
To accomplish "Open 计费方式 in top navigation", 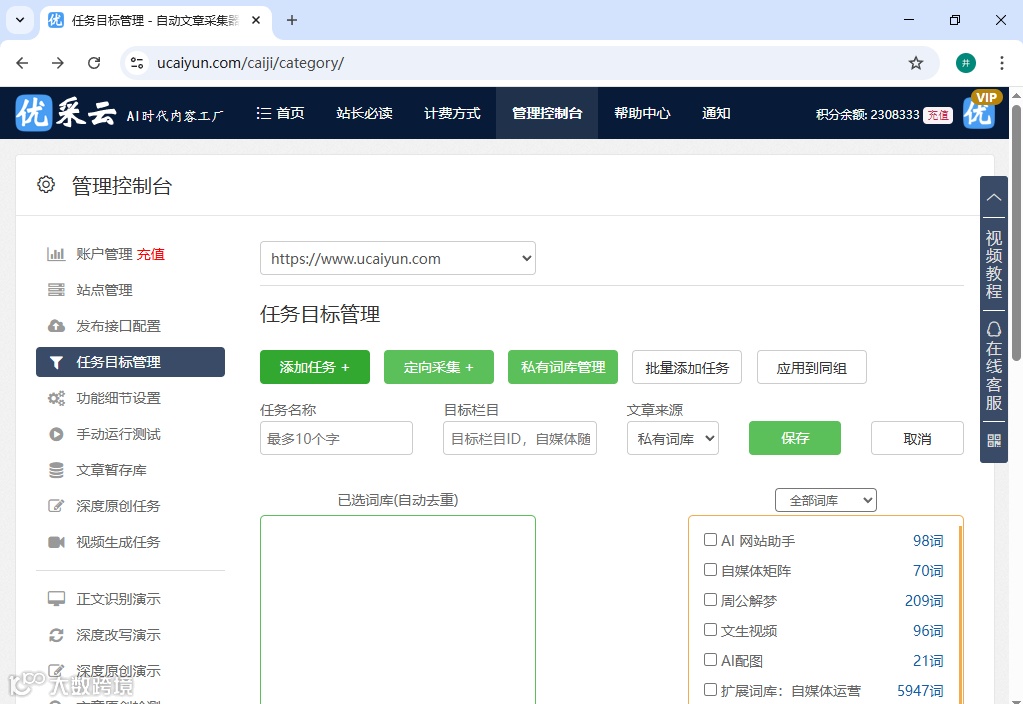I will [452, 113].
